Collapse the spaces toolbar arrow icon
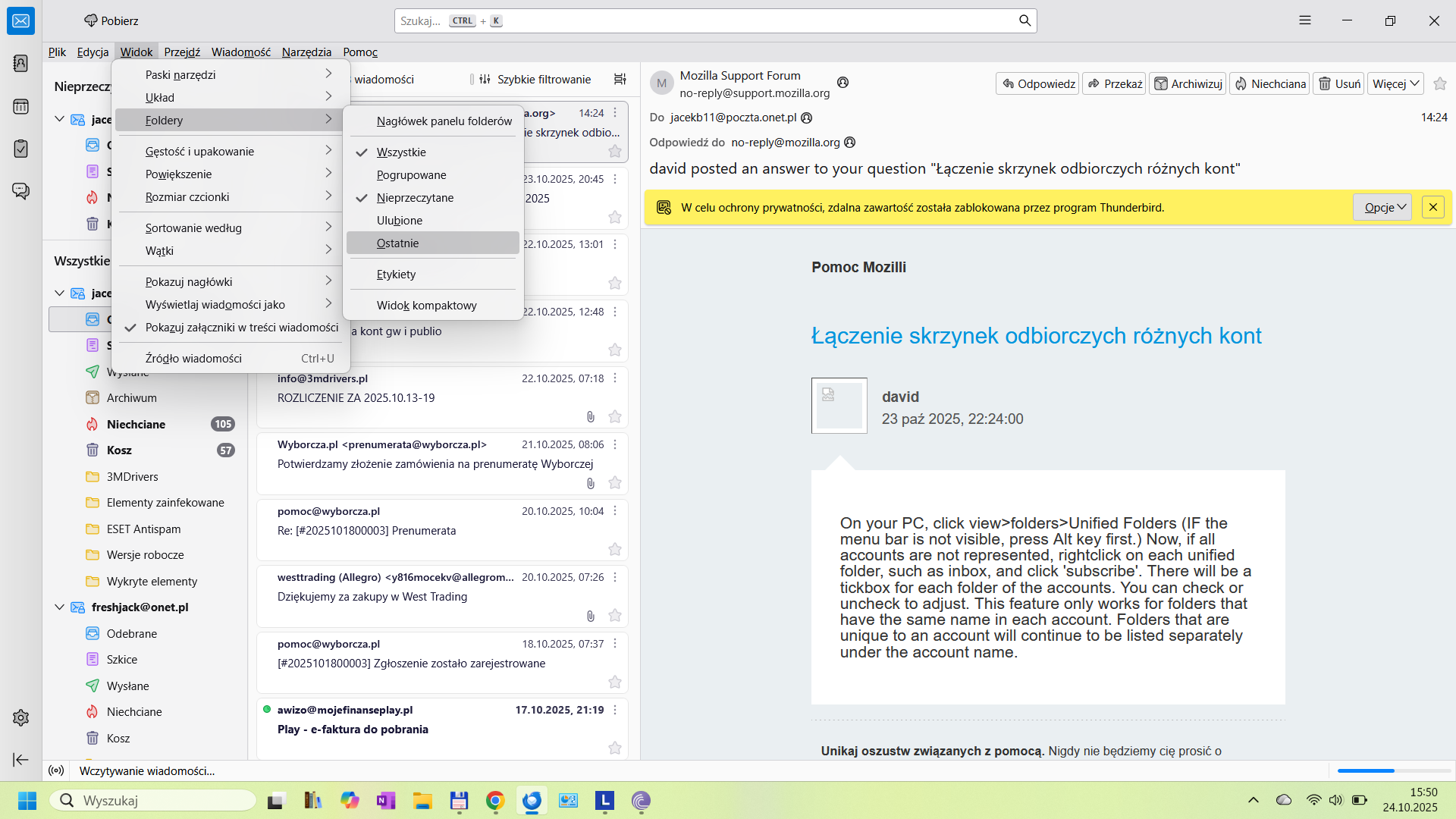Screen dimensions: 1456x819 [20, 759]
